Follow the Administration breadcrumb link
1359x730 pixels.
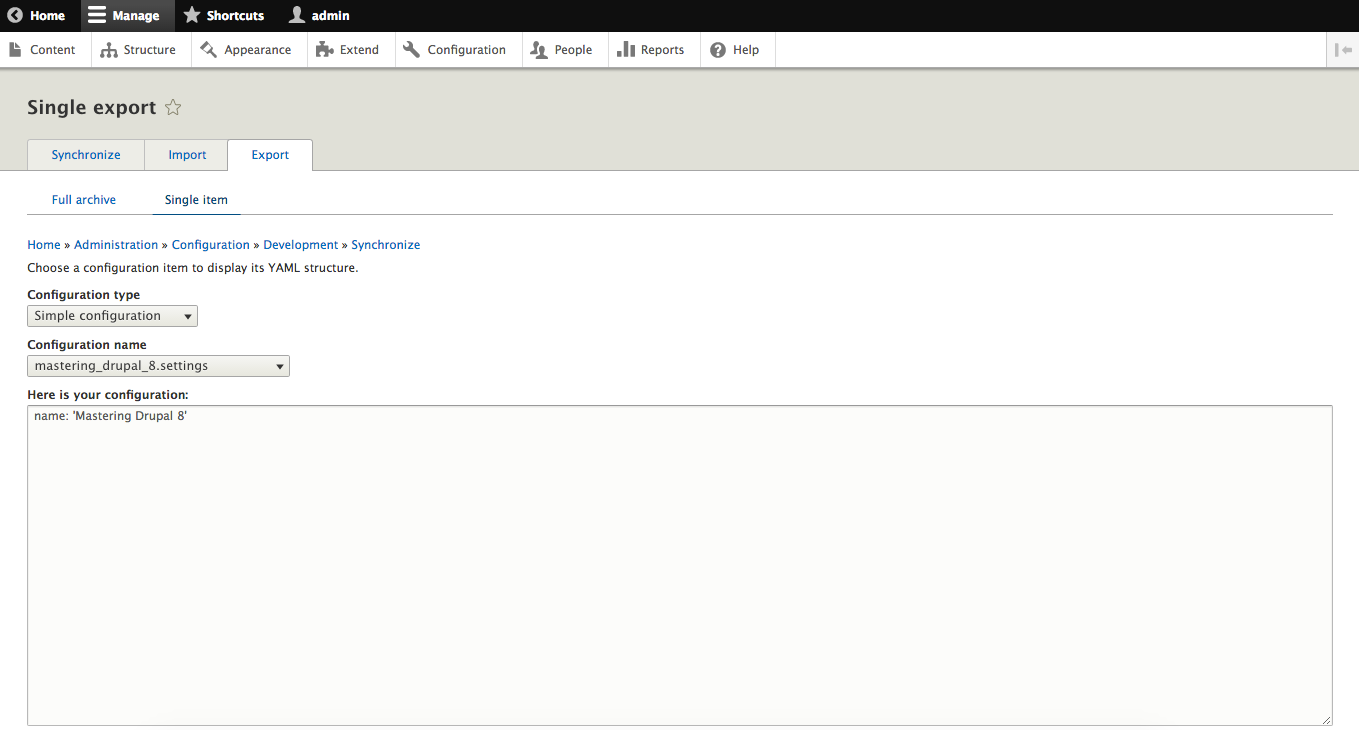click(116, 245)
